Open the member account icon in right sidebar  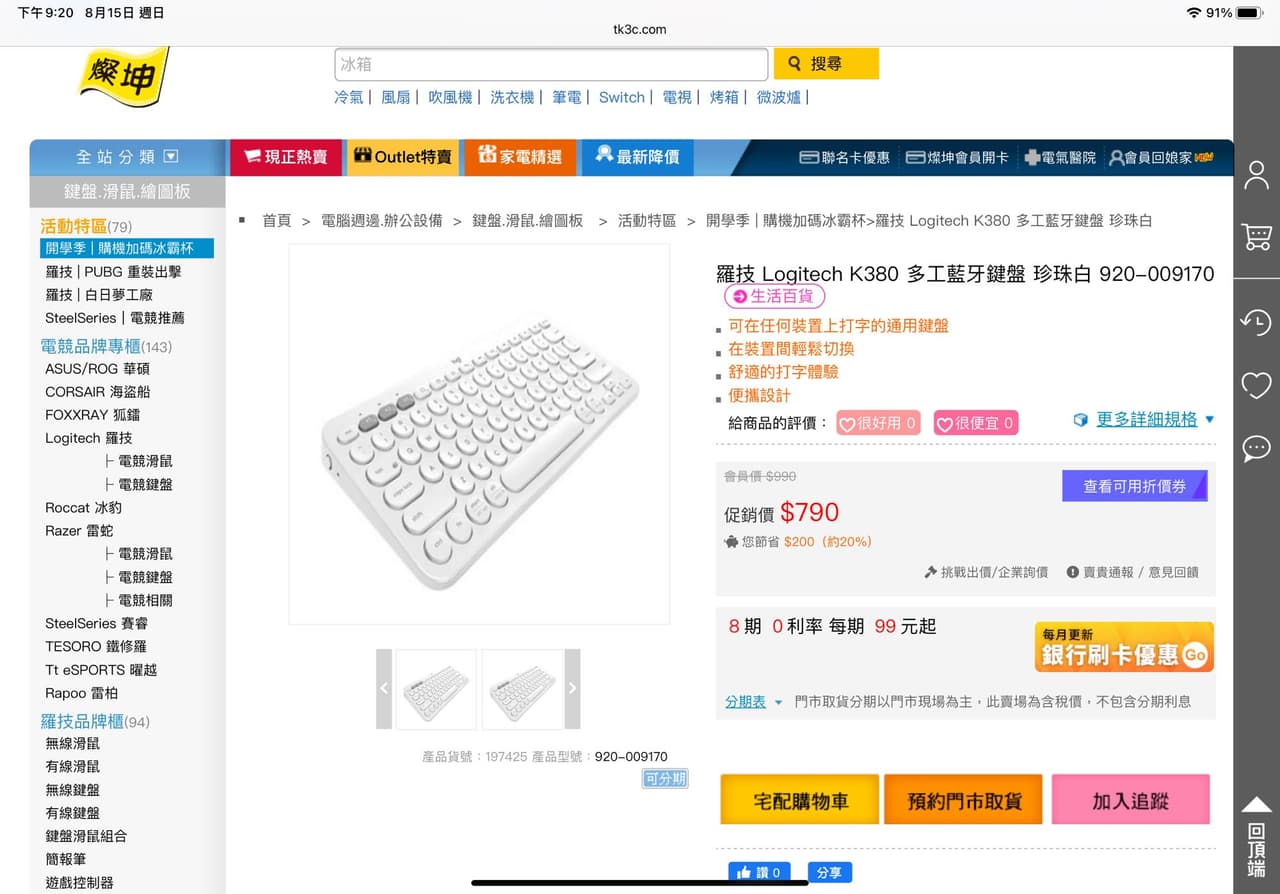(x=1256, y=175)
